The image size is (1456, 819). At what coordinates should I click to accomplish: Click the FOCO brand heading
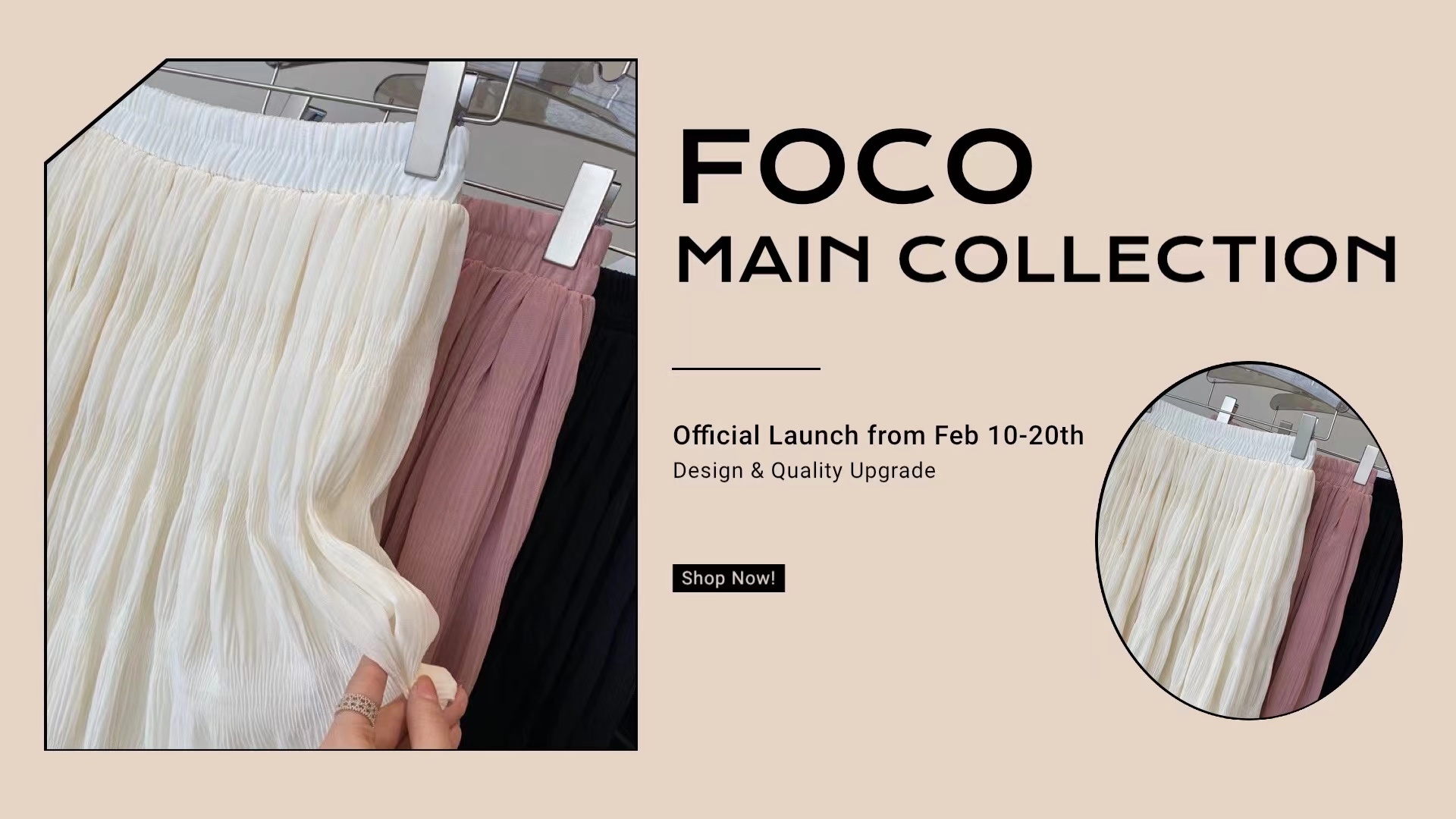856,167
